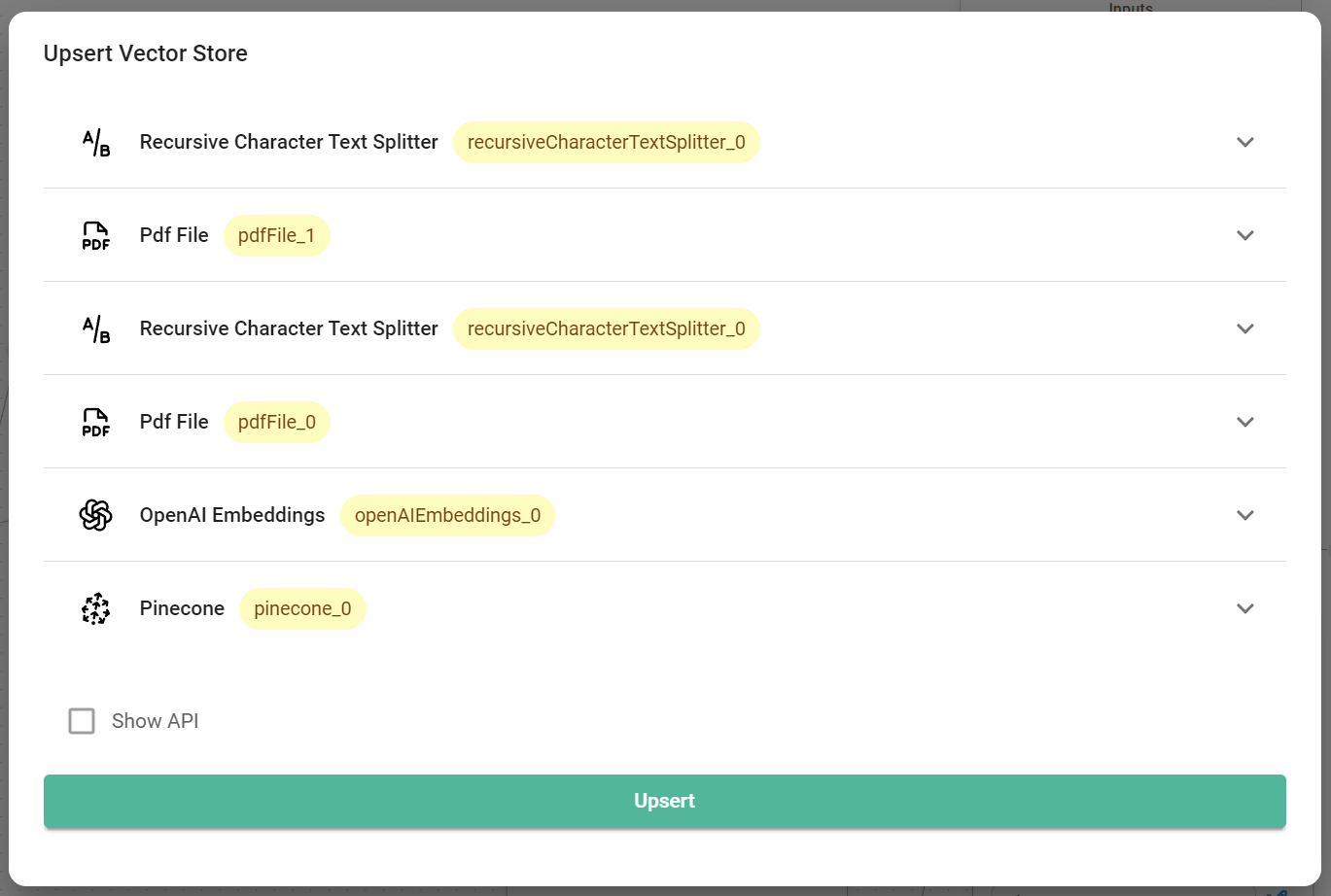Viewport: 1331px width, 896px height.
Task: Select the pdfFile_0 ID chip
Action: [276, 422]
